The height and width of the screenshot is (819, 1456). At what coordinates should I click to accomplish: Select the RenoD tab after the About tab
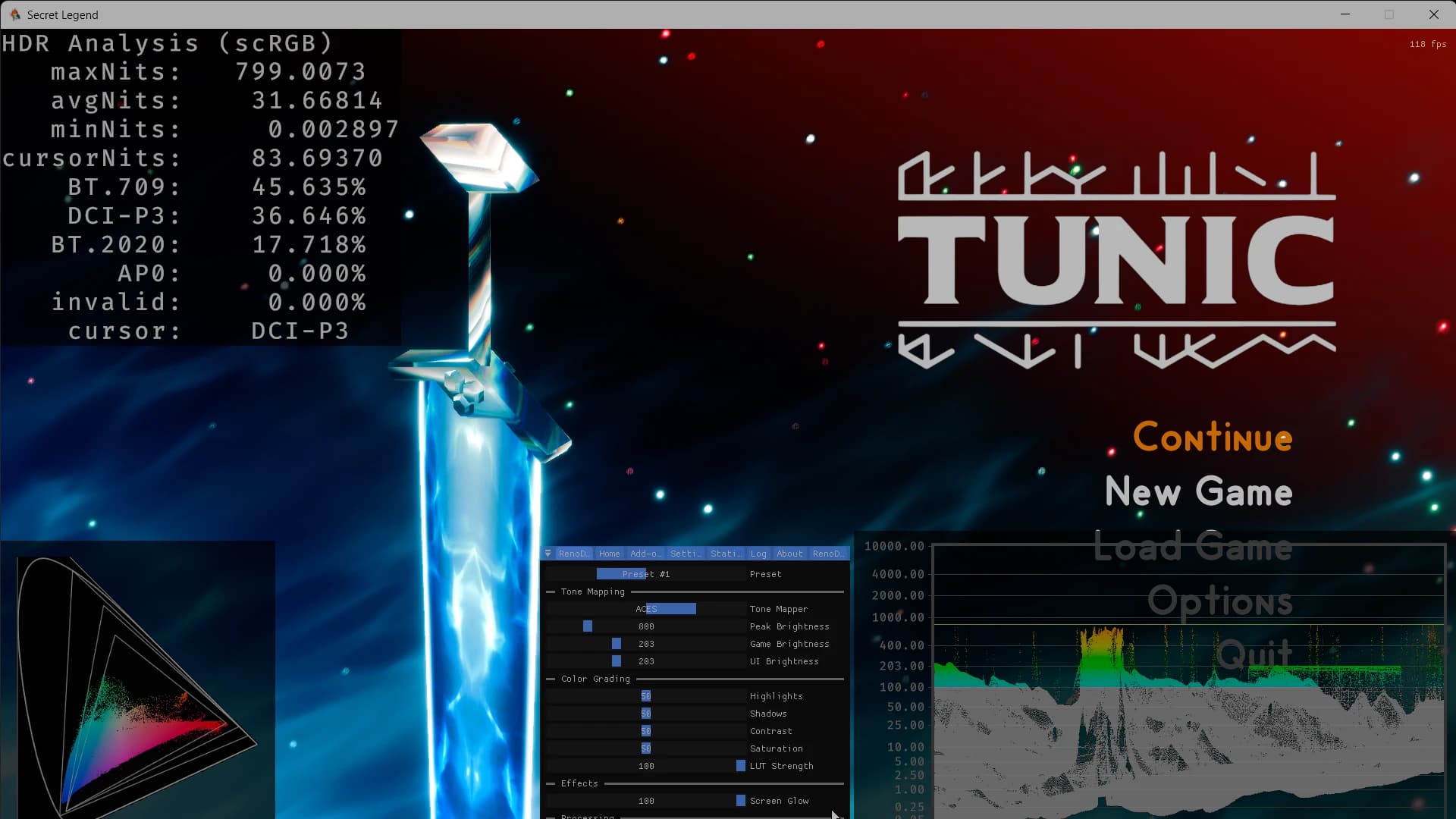[x=827, y=554]
